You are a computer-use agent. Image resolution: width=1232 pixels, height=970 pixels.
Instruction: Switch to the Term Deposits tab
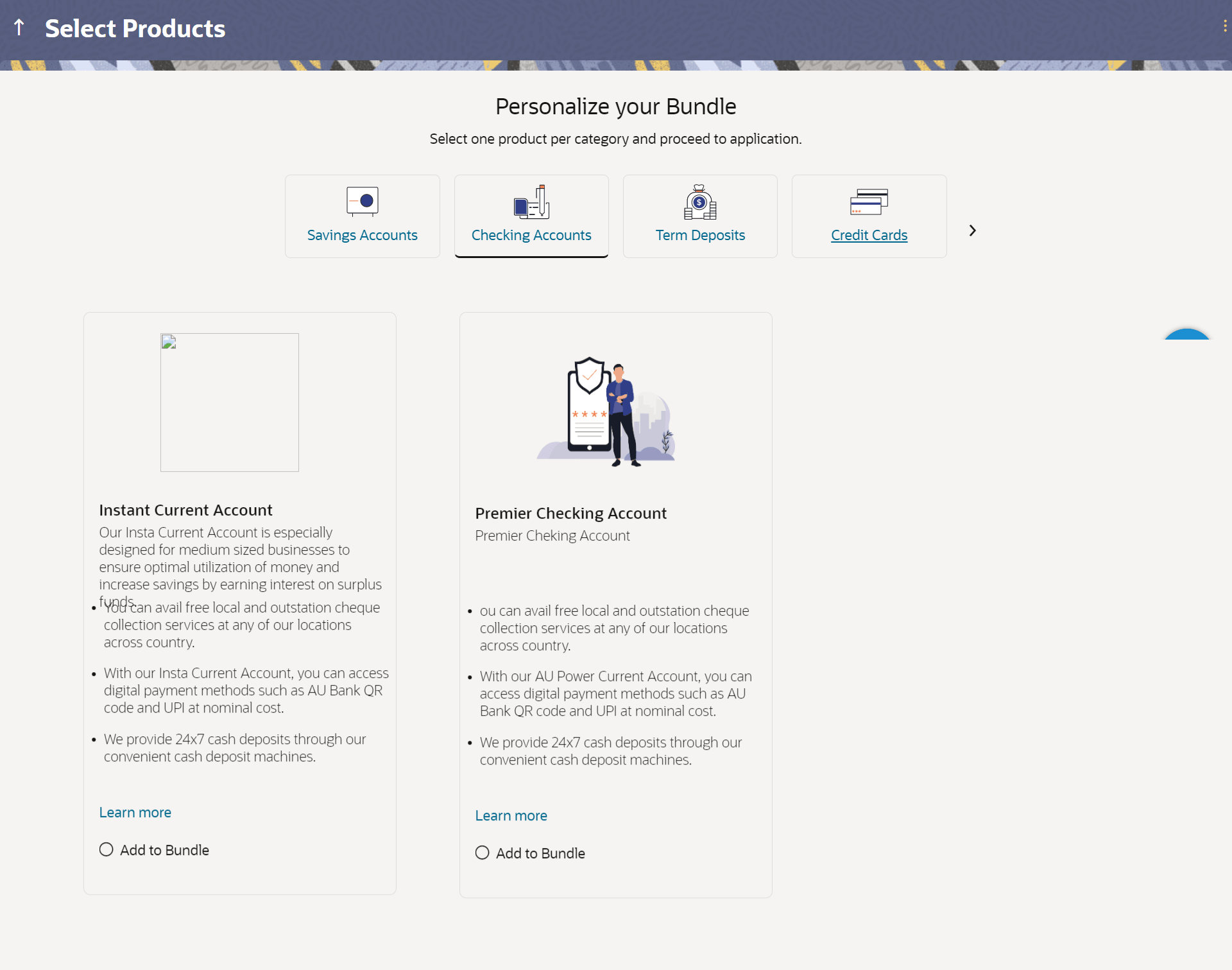(x=700, y=235)
